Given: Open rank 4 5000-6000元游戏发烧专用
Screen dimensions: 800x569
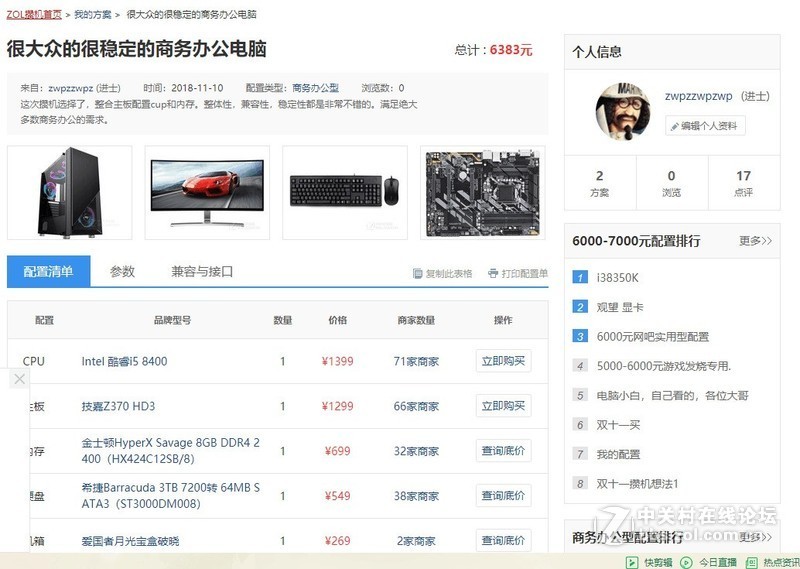Looking at the screenshot, I should click(664, 366).
